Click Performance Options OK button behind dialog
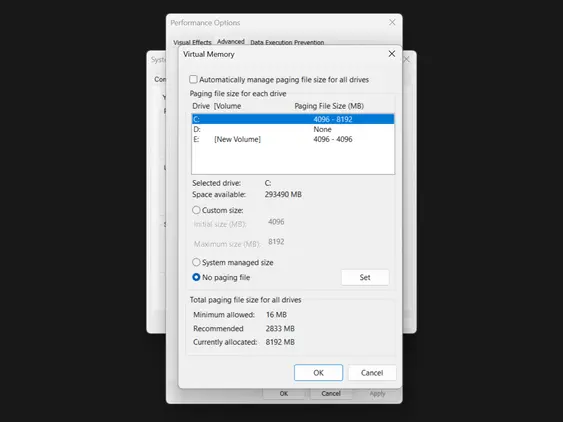563x422 pixels. (x=284, y=394)
